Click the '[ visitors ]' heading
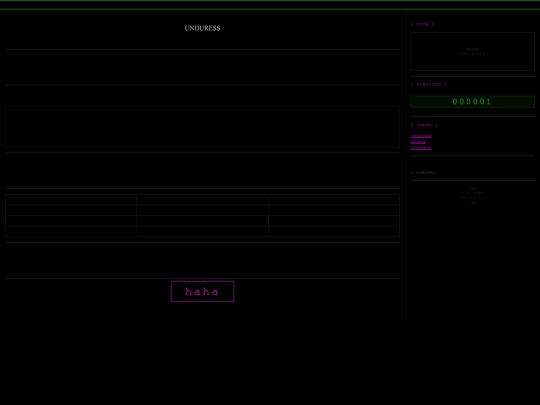Image resolution: width=540 pixels, height=405 pixels. (x=428, y=84)
